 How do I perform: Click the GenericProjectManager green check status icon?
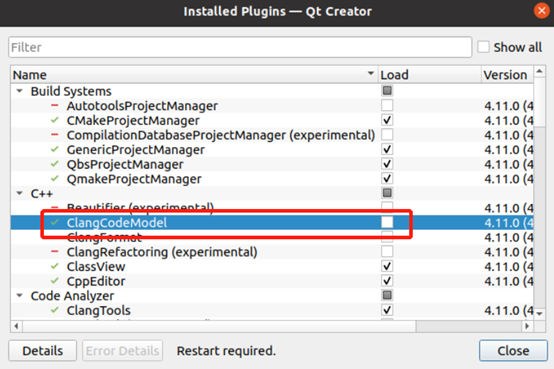pos(54,149)
